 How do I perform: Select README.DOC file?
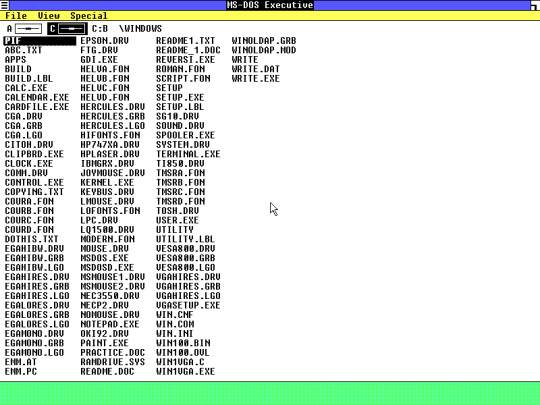click(107, 372)
